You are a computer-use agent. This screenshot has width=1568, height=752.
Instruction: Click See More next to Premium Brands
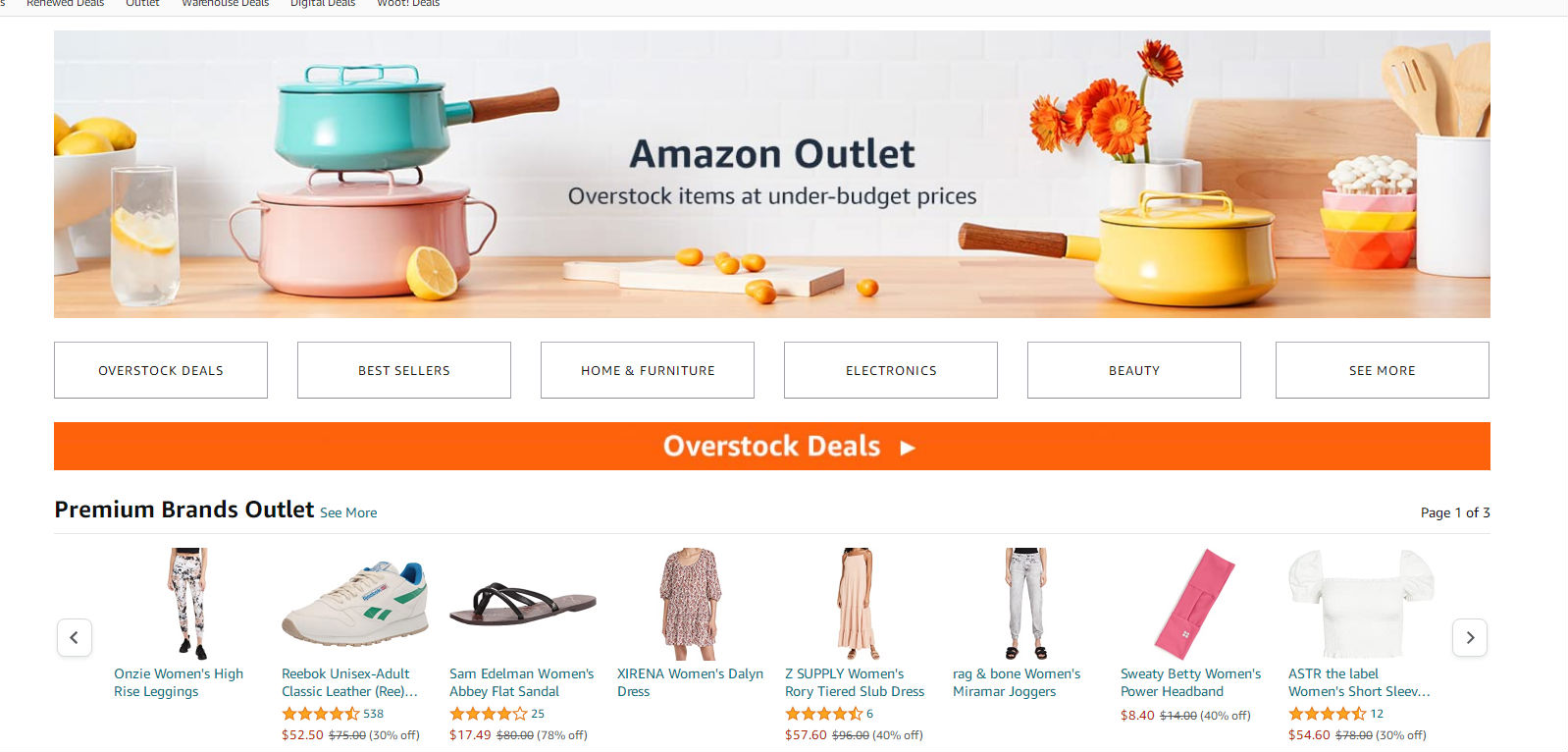348,512
